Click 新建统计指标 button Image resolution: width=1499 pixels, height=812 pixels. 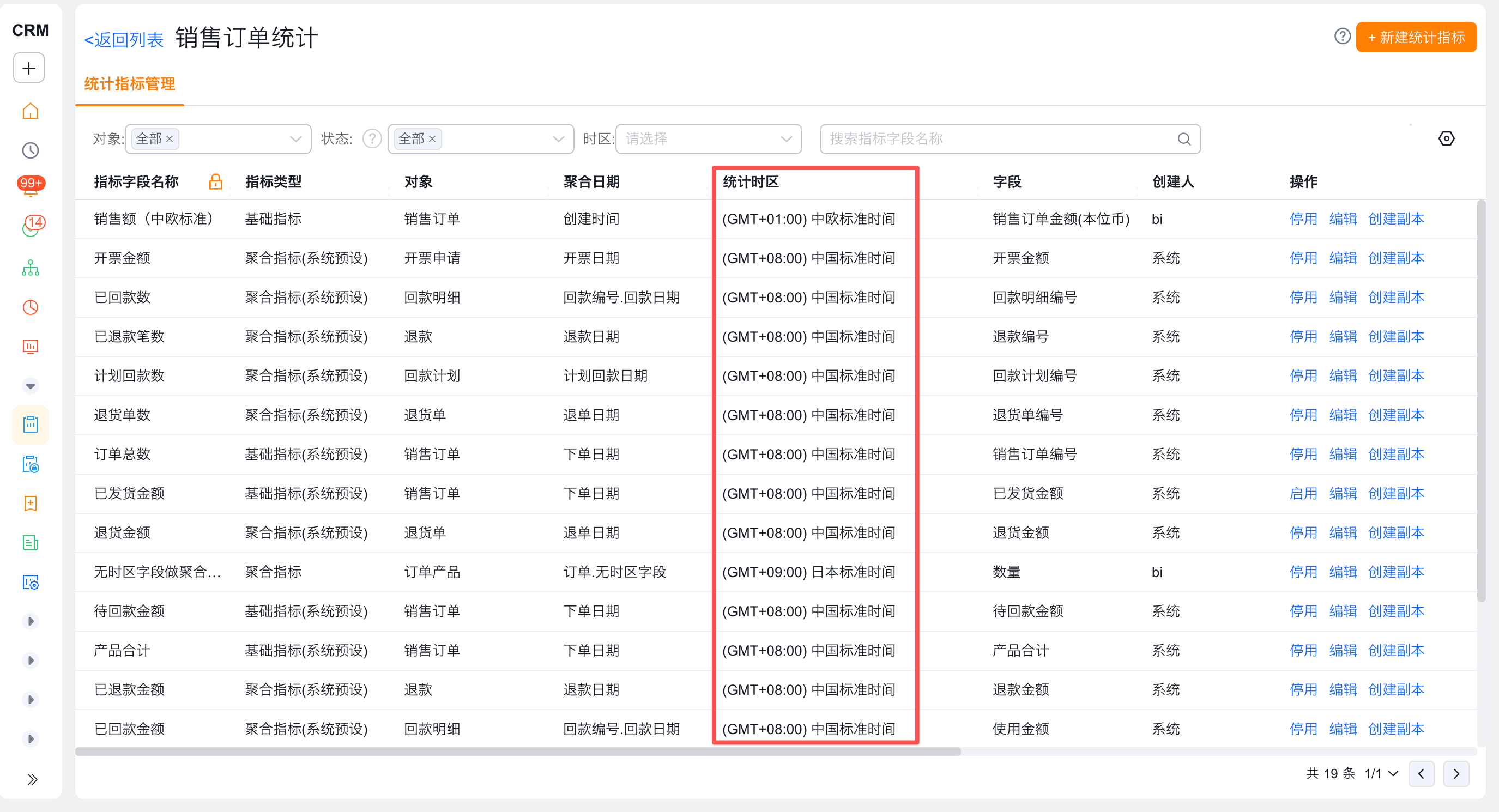click(x=1416, y=37)
